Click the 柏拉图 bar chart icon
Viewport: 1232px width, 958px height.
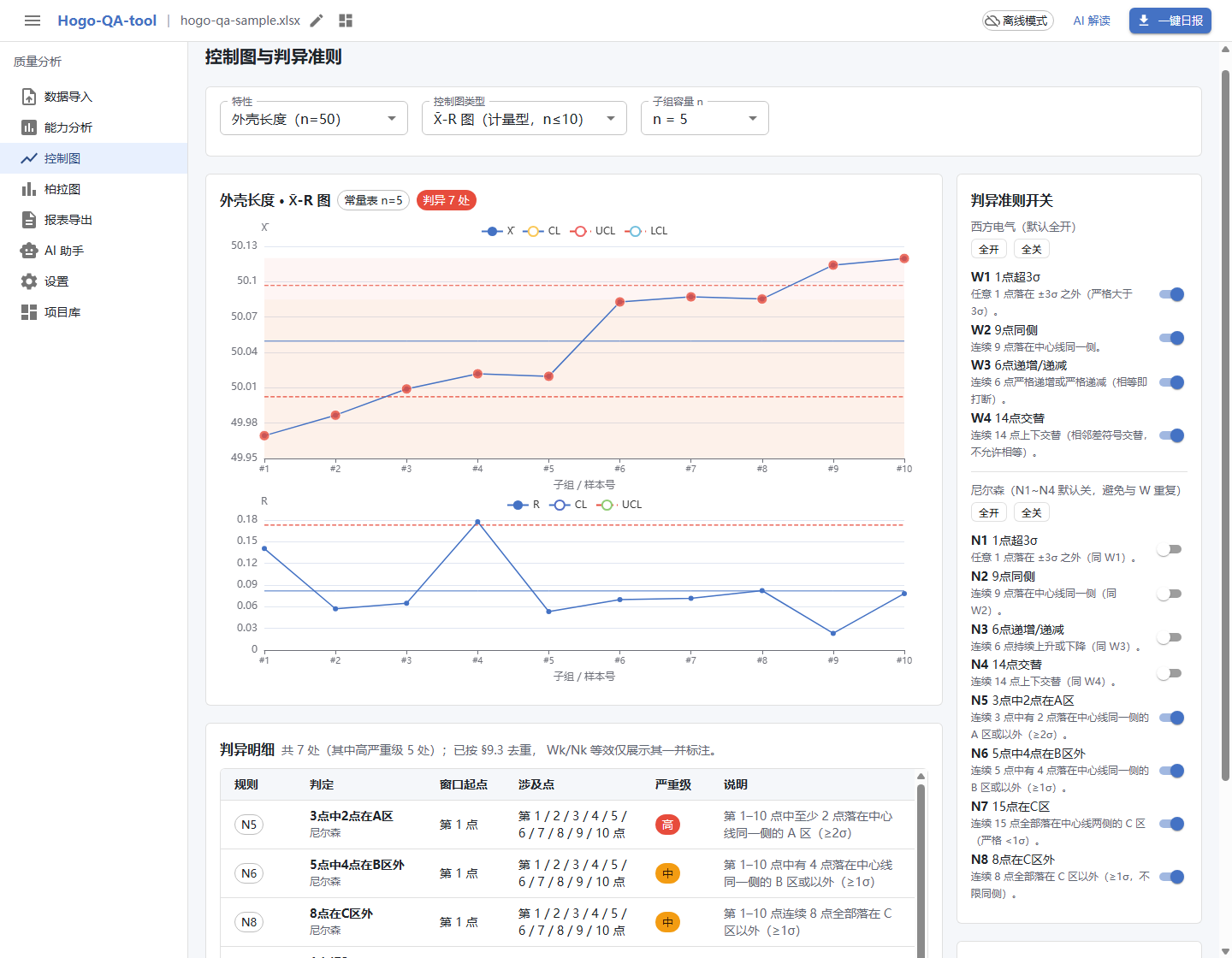29,189
